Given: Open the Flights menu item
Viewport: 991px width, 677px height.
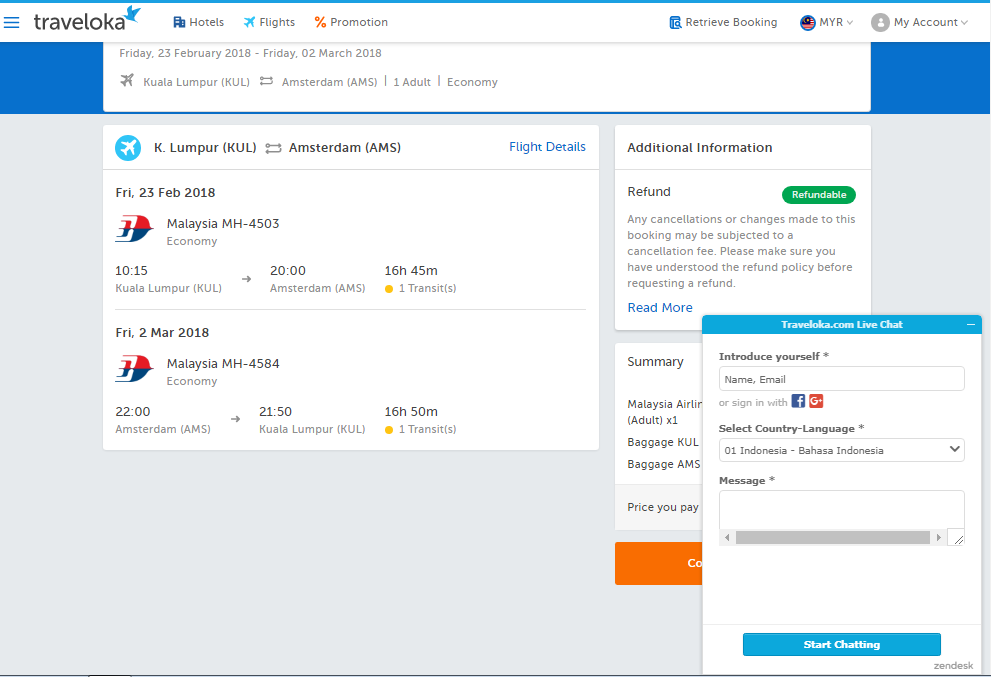Looking at the screenshot, I should coord(269,22).
